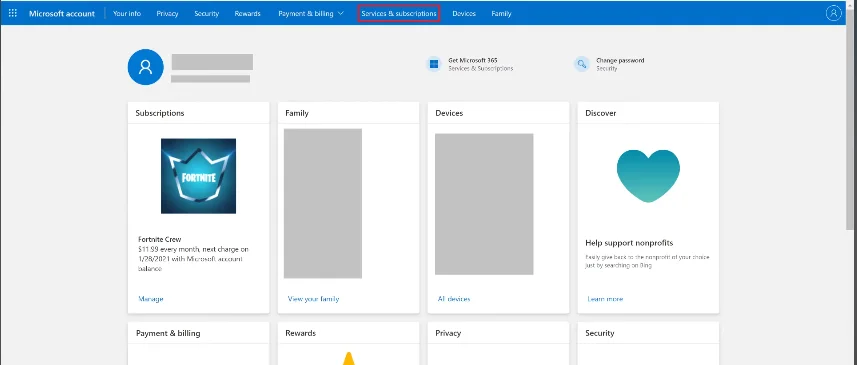Click the View your family link

313,299
